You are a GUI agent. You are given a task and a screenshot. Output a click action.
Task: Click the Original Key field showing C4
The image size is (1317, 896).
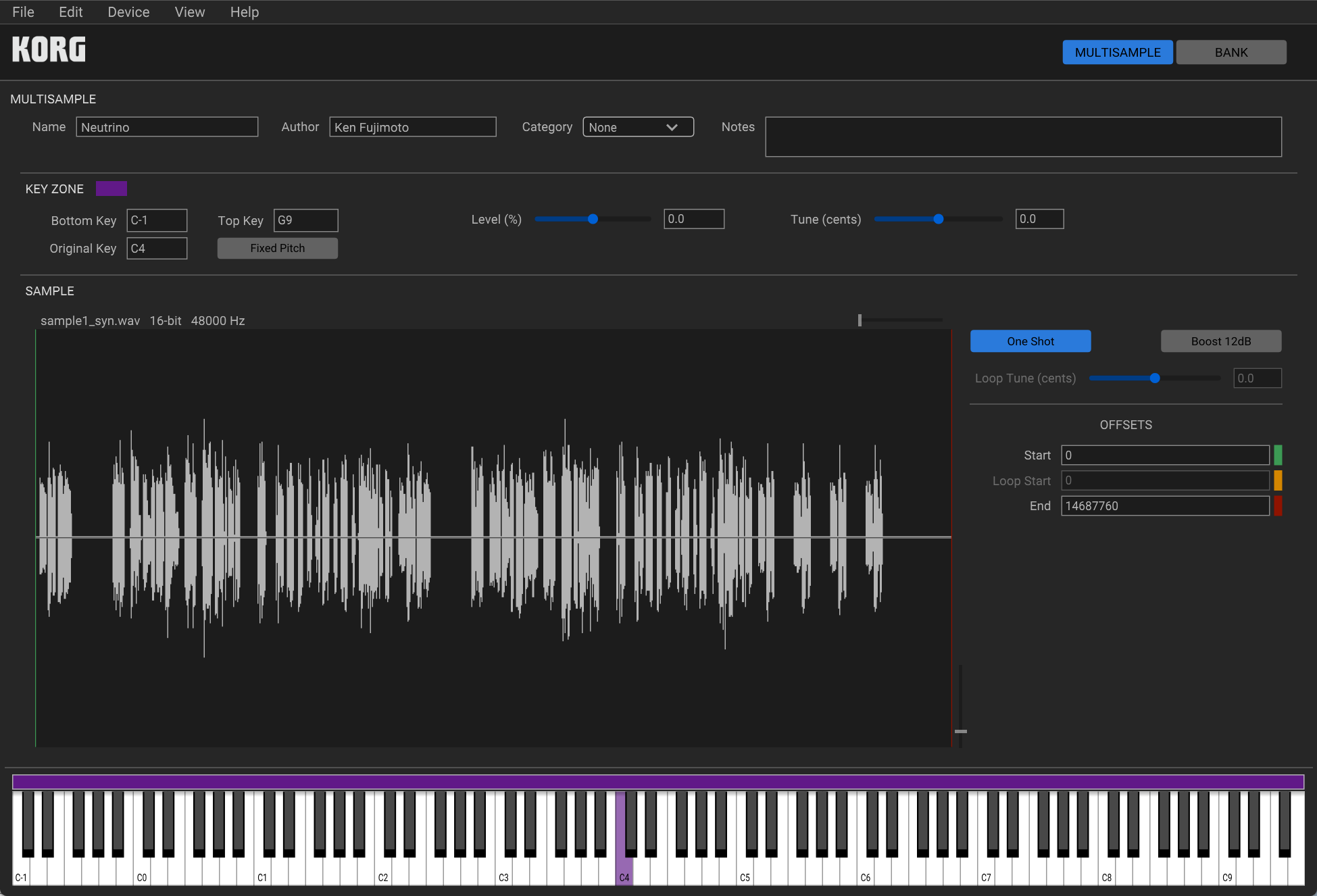(157, 248)
